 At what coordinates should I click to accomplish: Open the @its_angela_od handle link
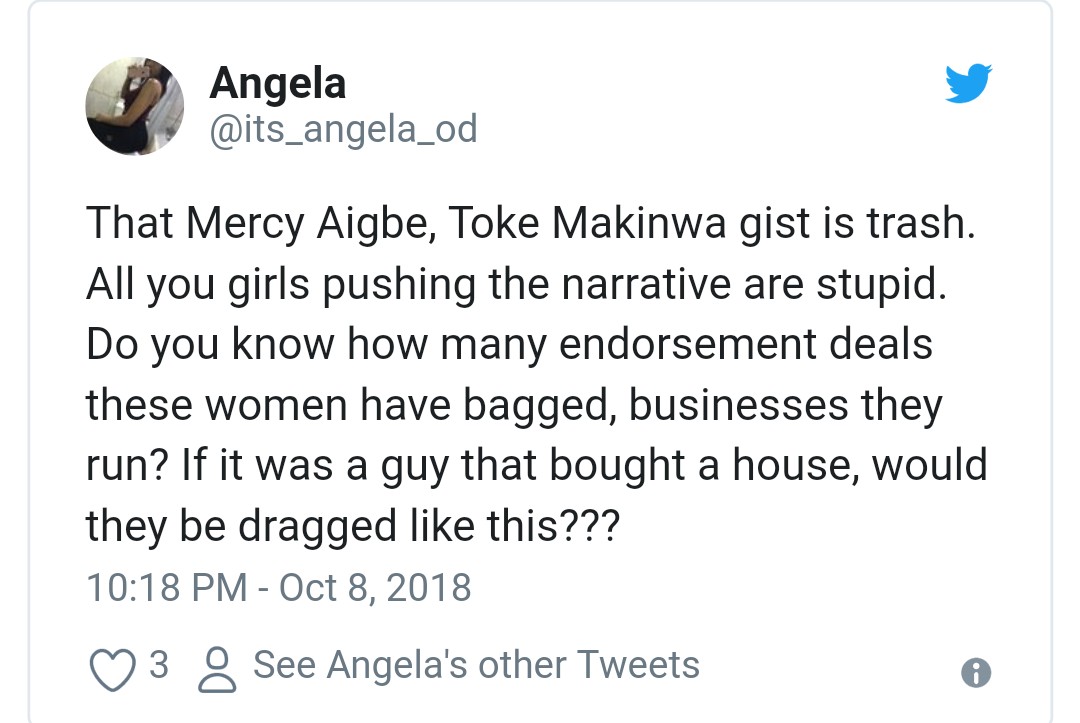pyautogui.click(x=342, y=129)
